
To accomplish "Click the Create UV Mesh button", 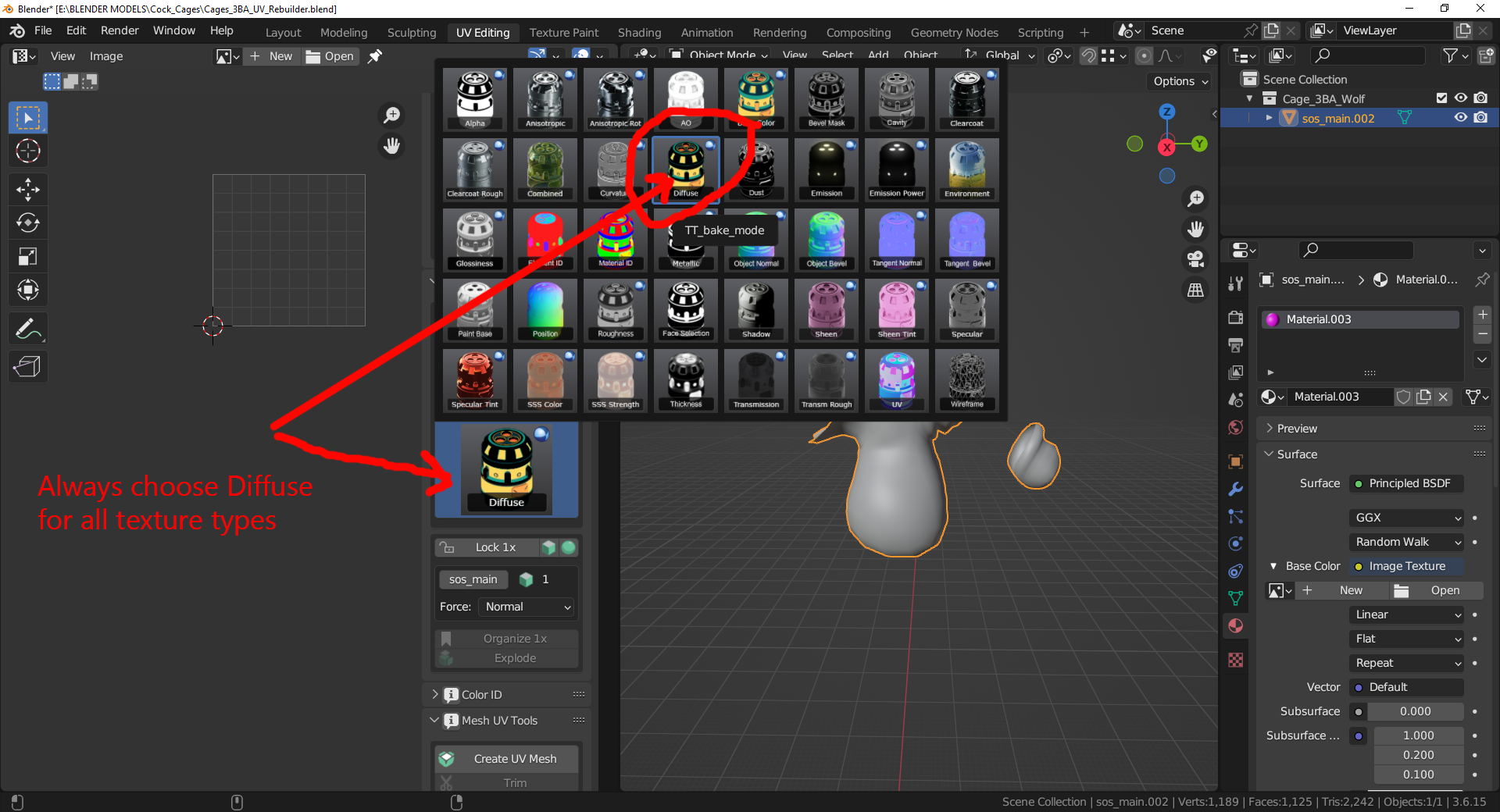I will coord(507,759).
